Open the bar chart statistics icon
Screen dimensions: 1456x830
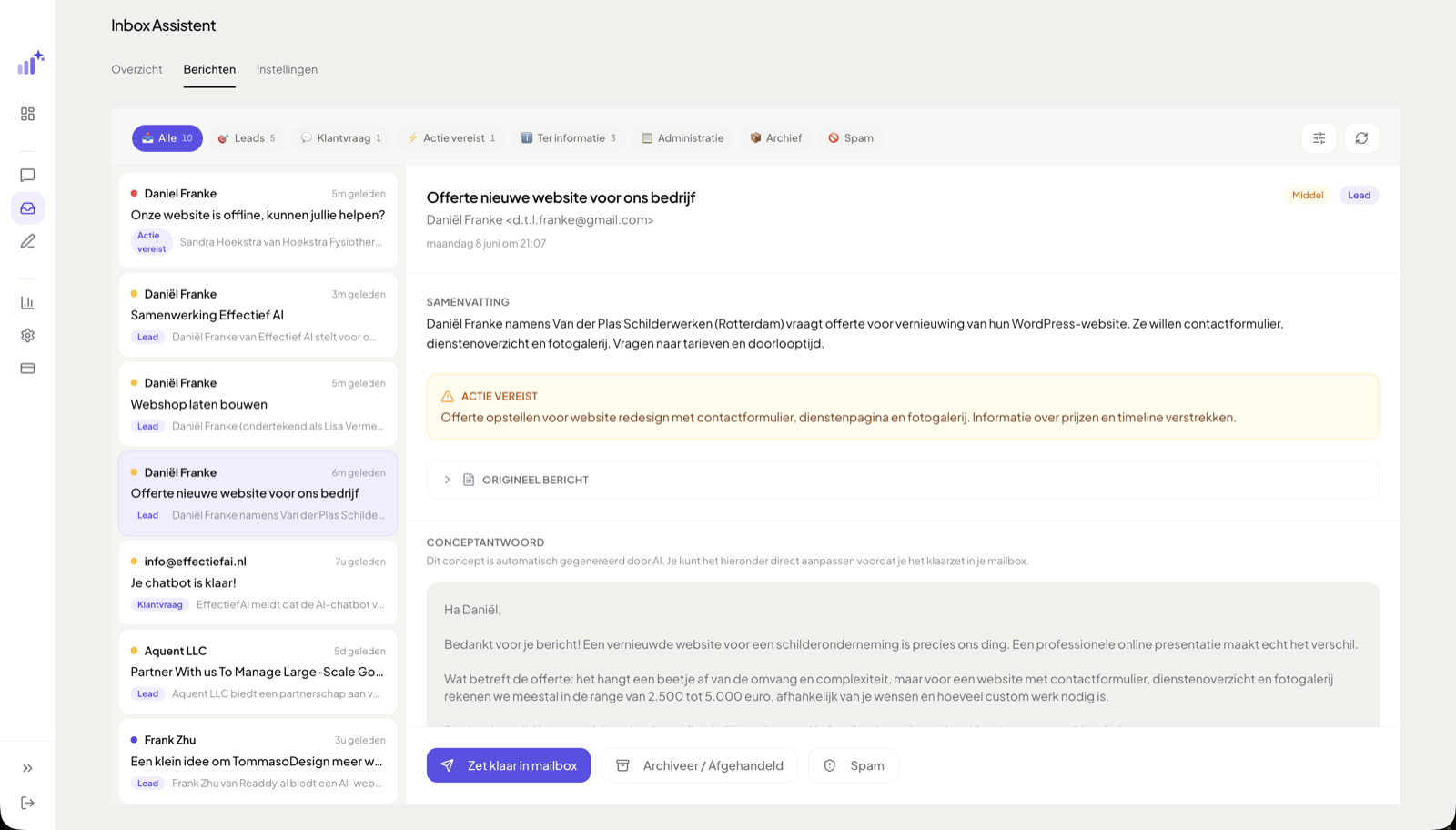tap(28, 302)
